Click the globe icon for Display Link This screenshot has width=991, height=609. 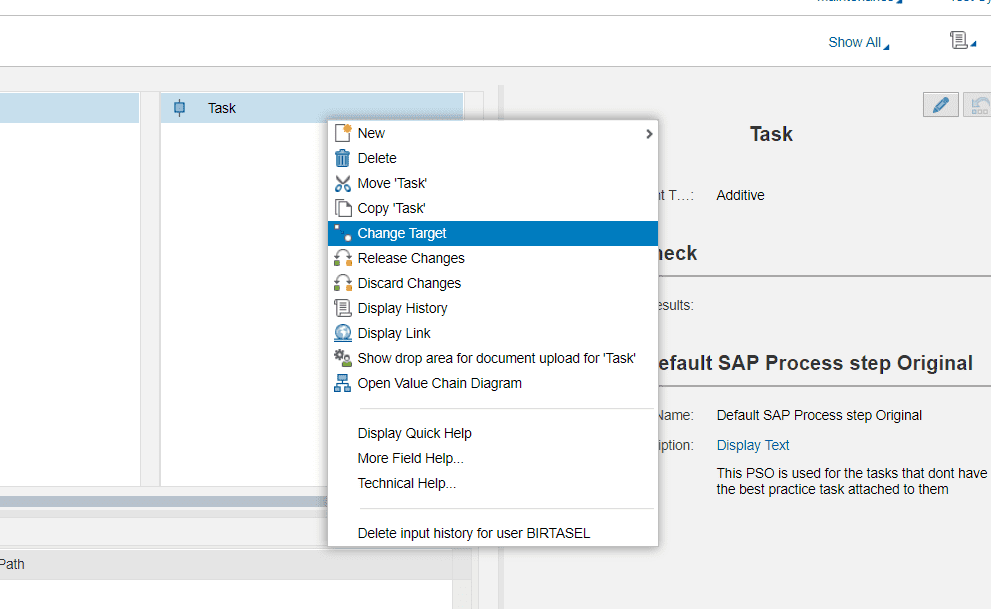342,333
